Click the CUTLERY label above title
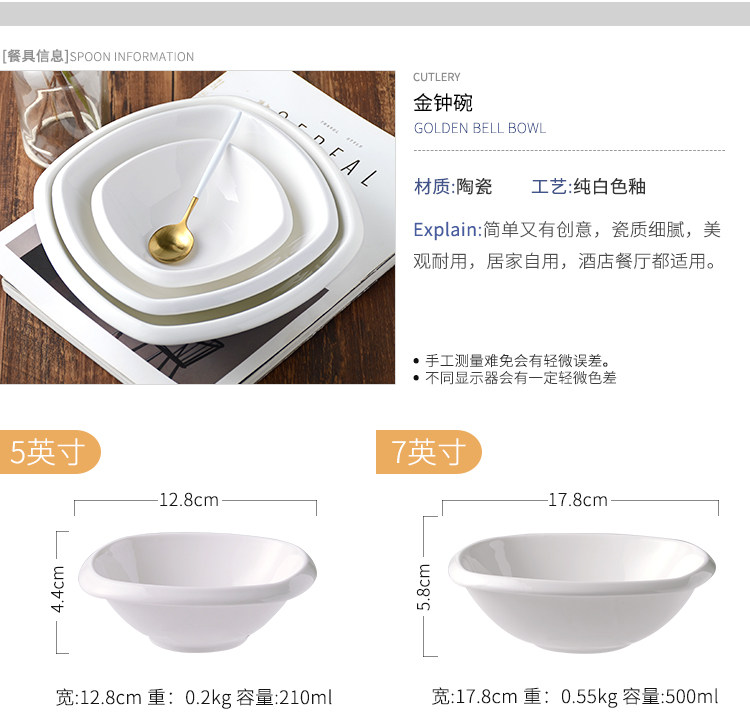The height and width of the screenshot is (723, 750). 437,77
